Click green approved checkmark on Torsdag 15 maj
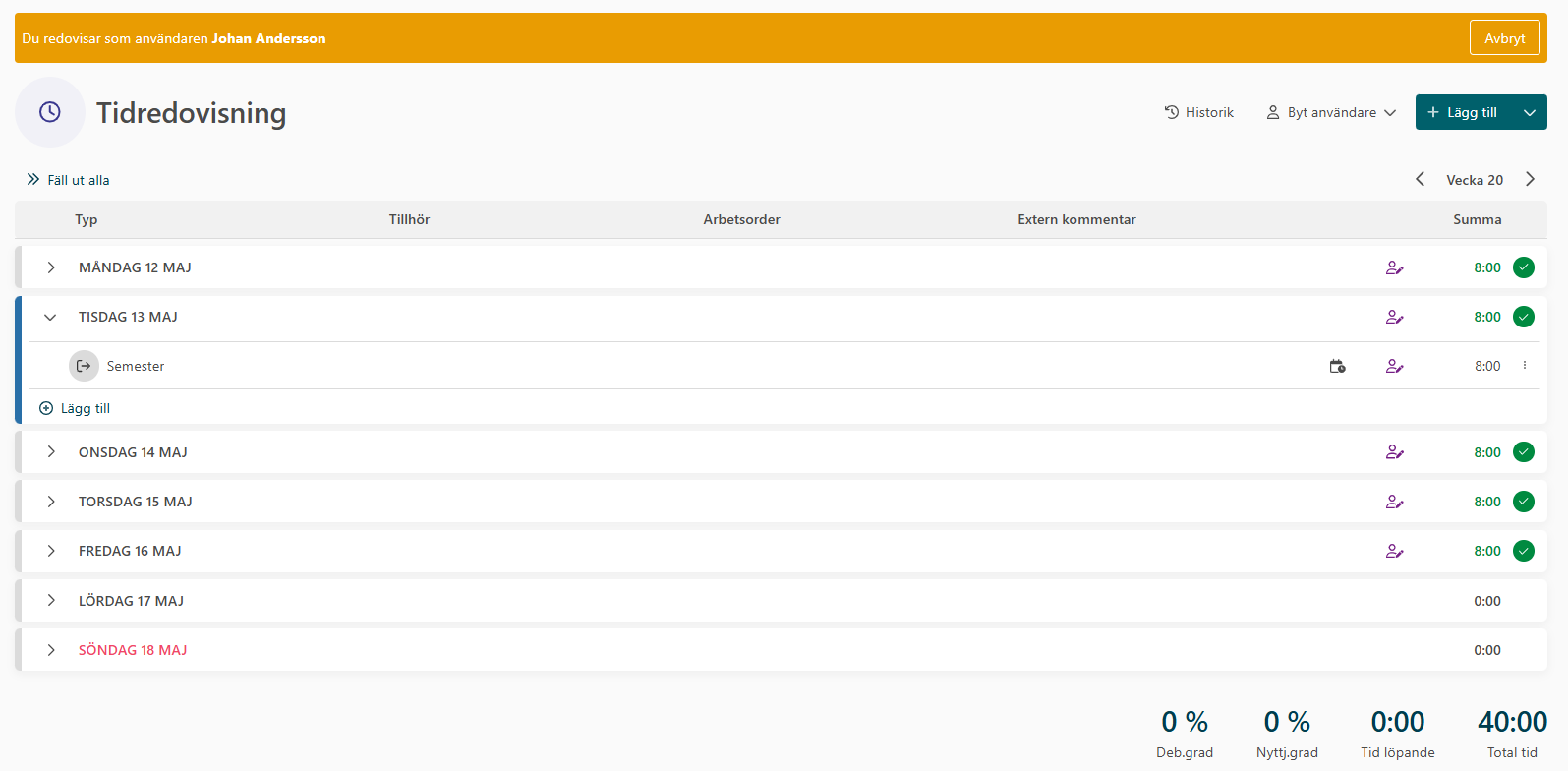1568x771 pixels. click(1524, 502)
